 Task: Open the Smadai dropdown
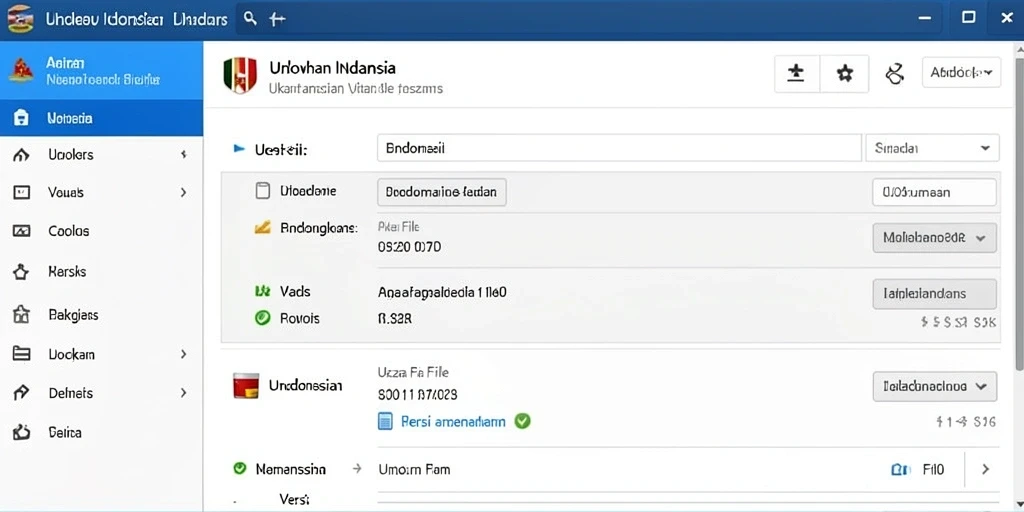click(x=932, y=148)
